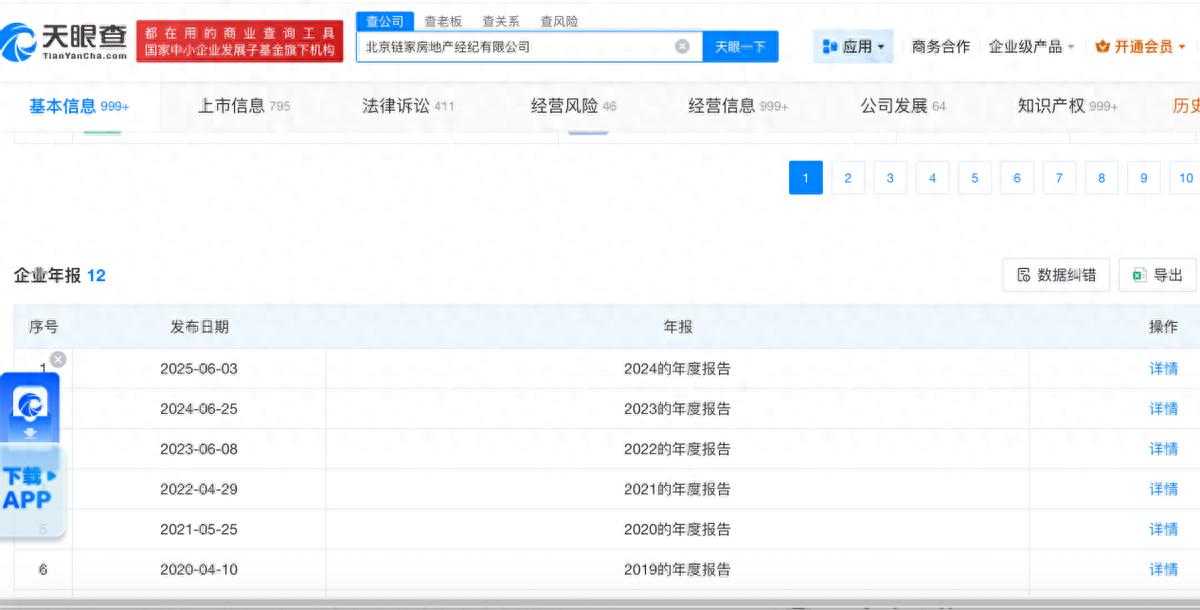Select the 查关系 search tab
This screenshot has height=610, width=1200.
click(x=501, y=21)
